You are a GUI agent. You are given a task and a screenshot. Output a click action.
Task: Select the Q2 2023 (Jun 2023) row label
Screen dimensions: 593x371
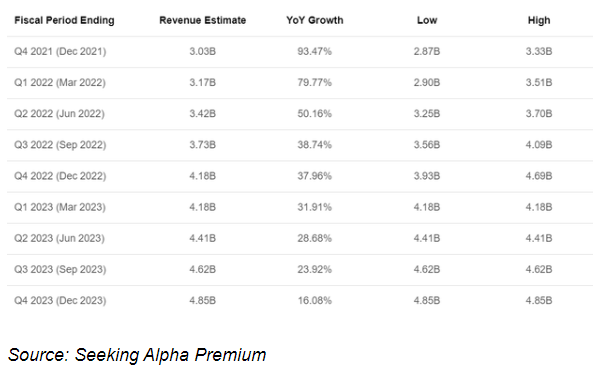click(x=59, y=238)
